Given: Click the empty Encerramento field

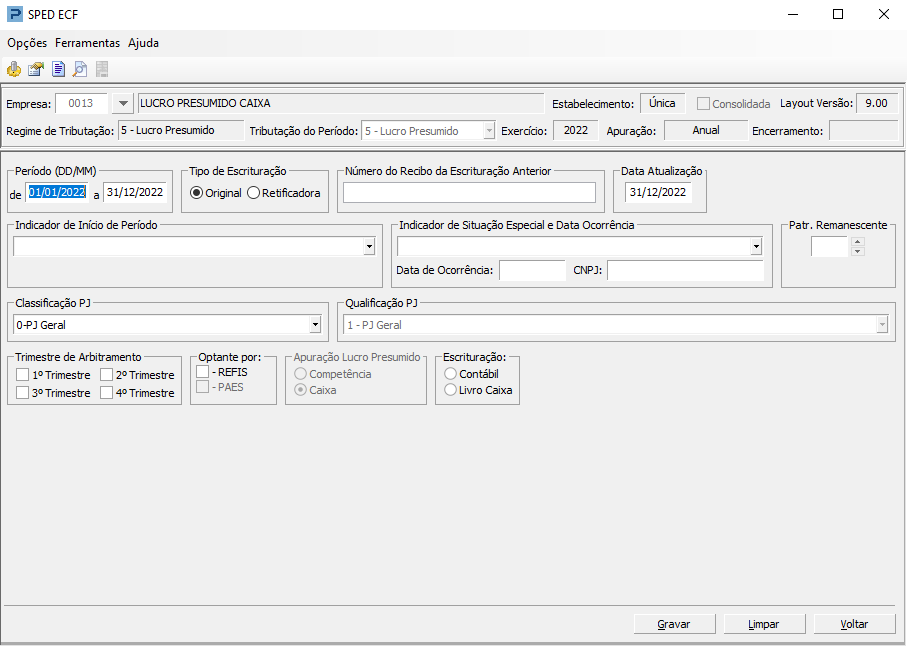Looking at the screenshot, I should pos(863,130).
